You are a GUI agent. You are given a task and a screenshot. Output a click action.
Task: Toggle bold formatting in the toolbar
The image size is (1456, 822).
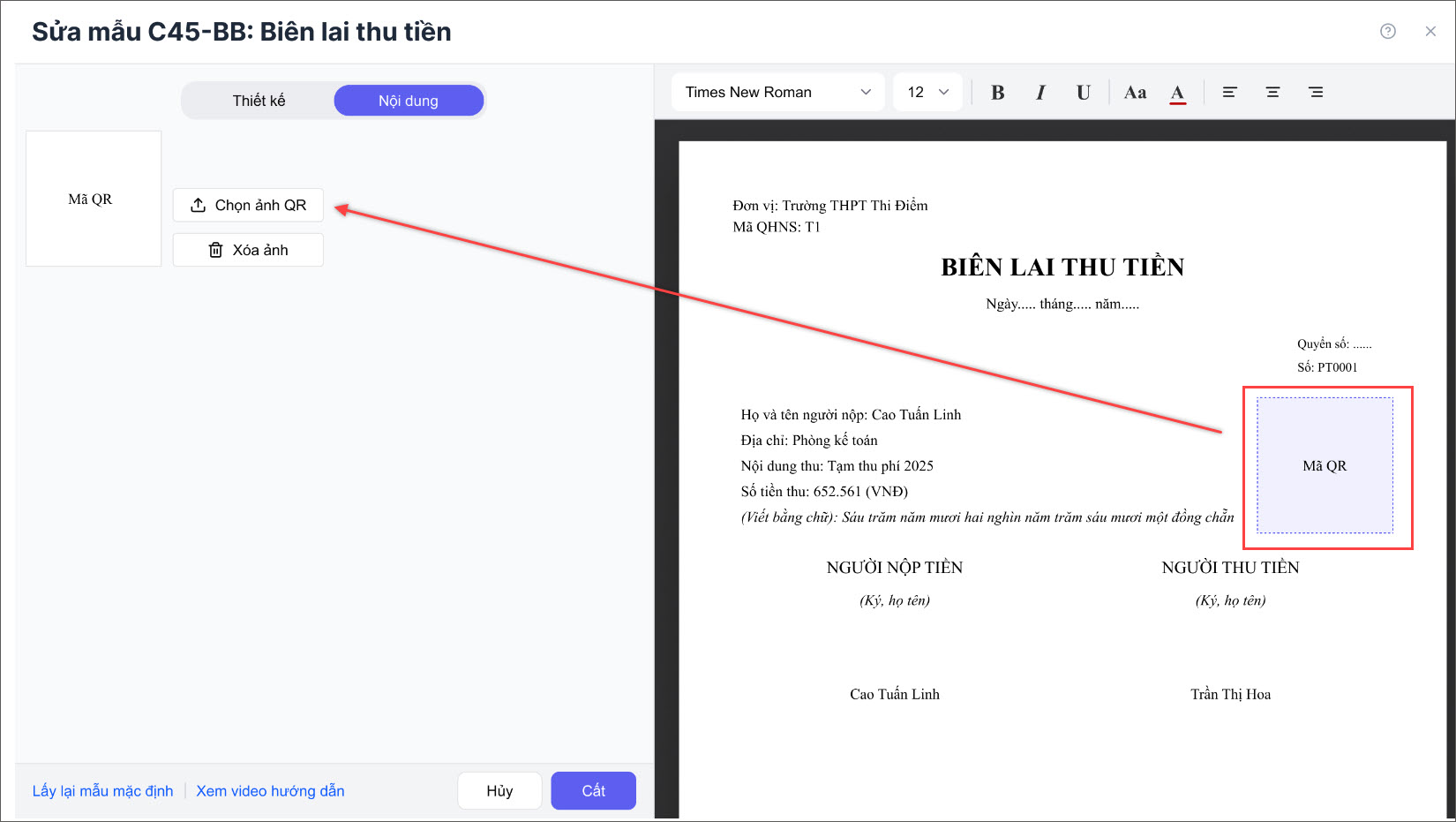(x=997, y=93)
